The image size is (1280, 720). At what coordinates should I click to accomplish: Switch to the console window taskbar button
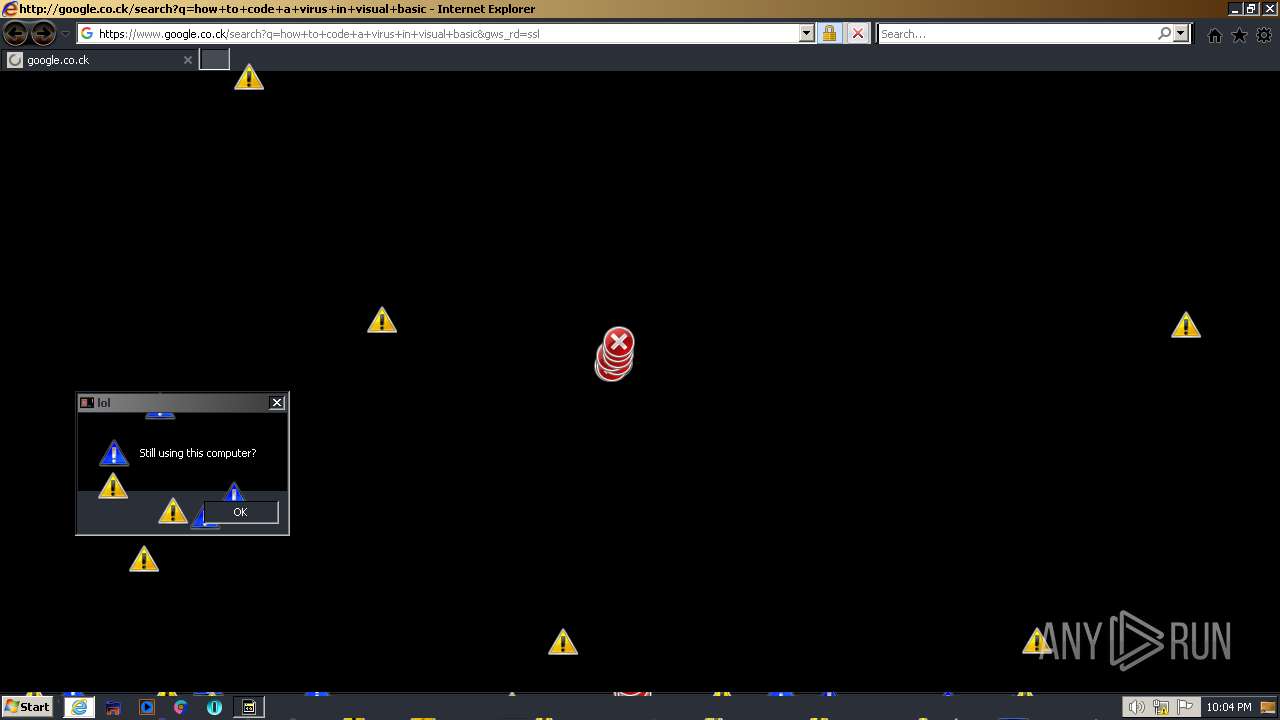tap(249, 707)
